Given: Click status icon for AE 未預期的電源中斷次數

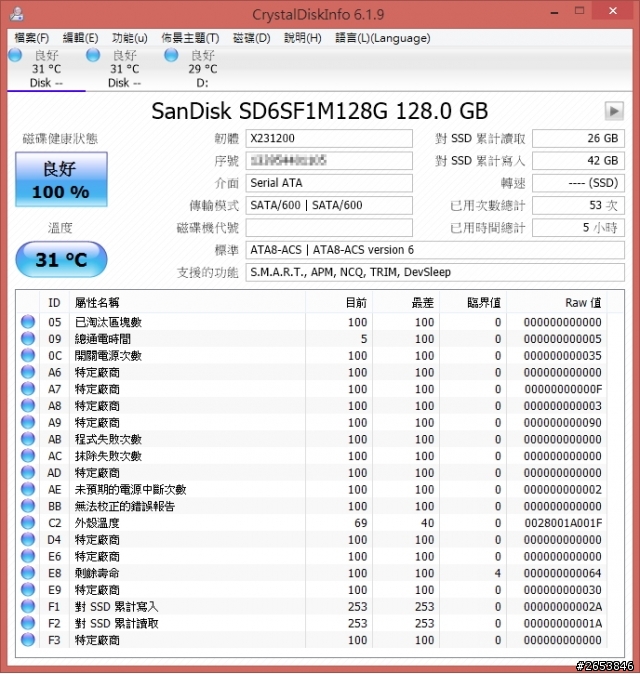Looking at the screenshot, I should [x=28, y=490].
